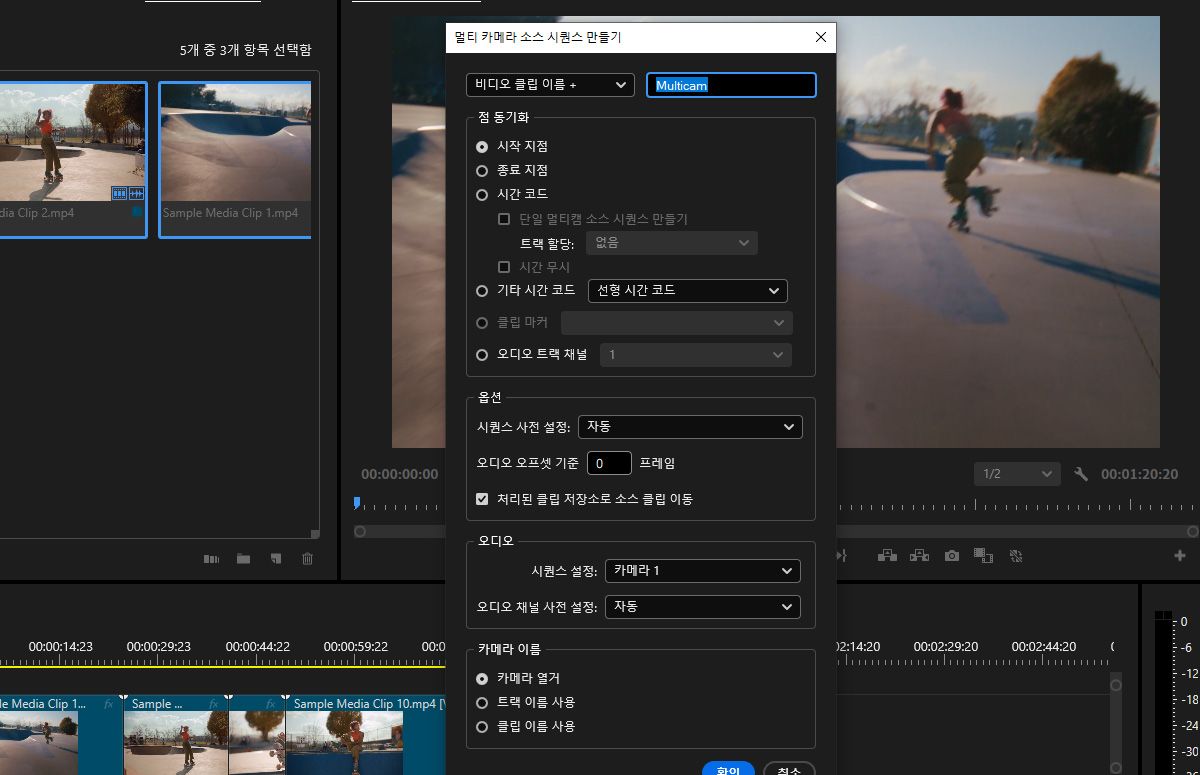Click the Global FX Mute icon

tap(1016, 556)
